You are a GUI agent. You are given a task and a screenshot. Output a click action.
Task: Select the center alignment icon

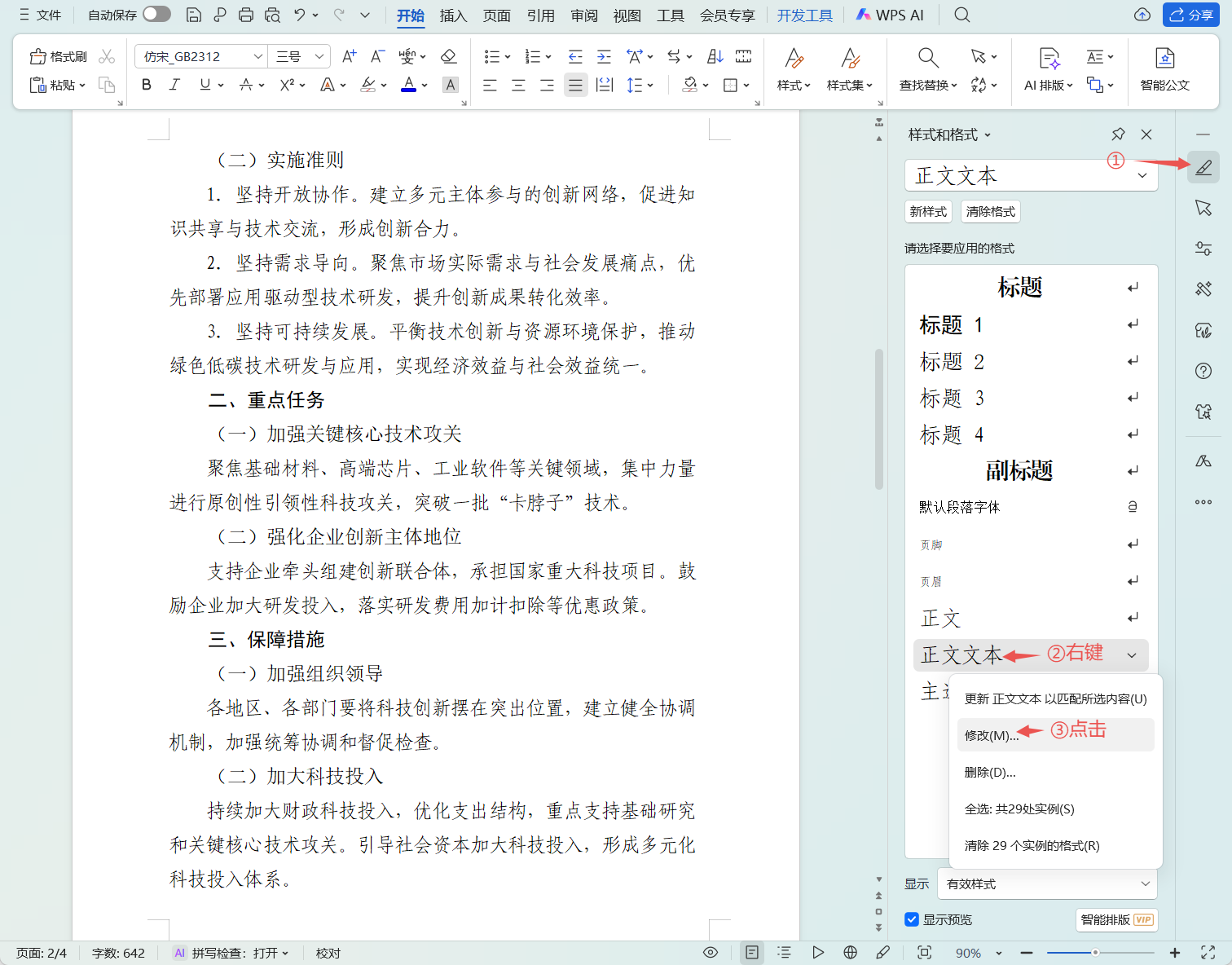[518, 85]
